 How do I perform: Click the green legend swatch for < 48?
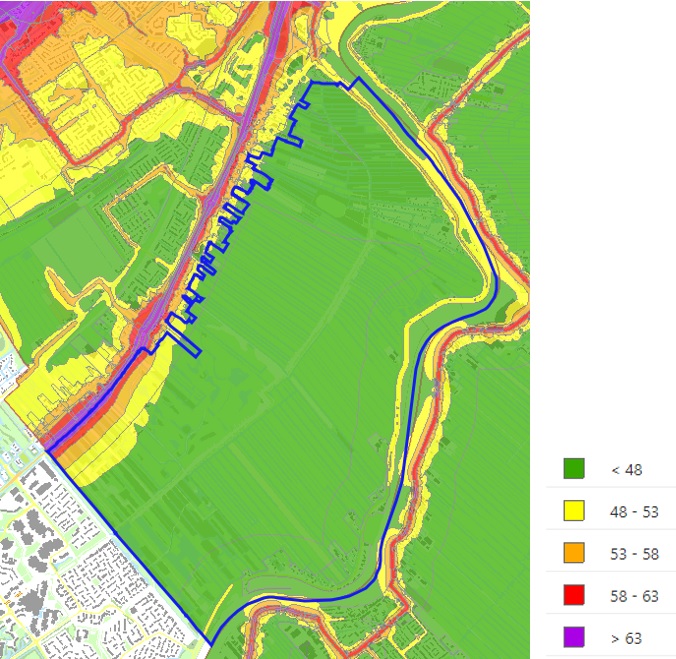point(574,468)
